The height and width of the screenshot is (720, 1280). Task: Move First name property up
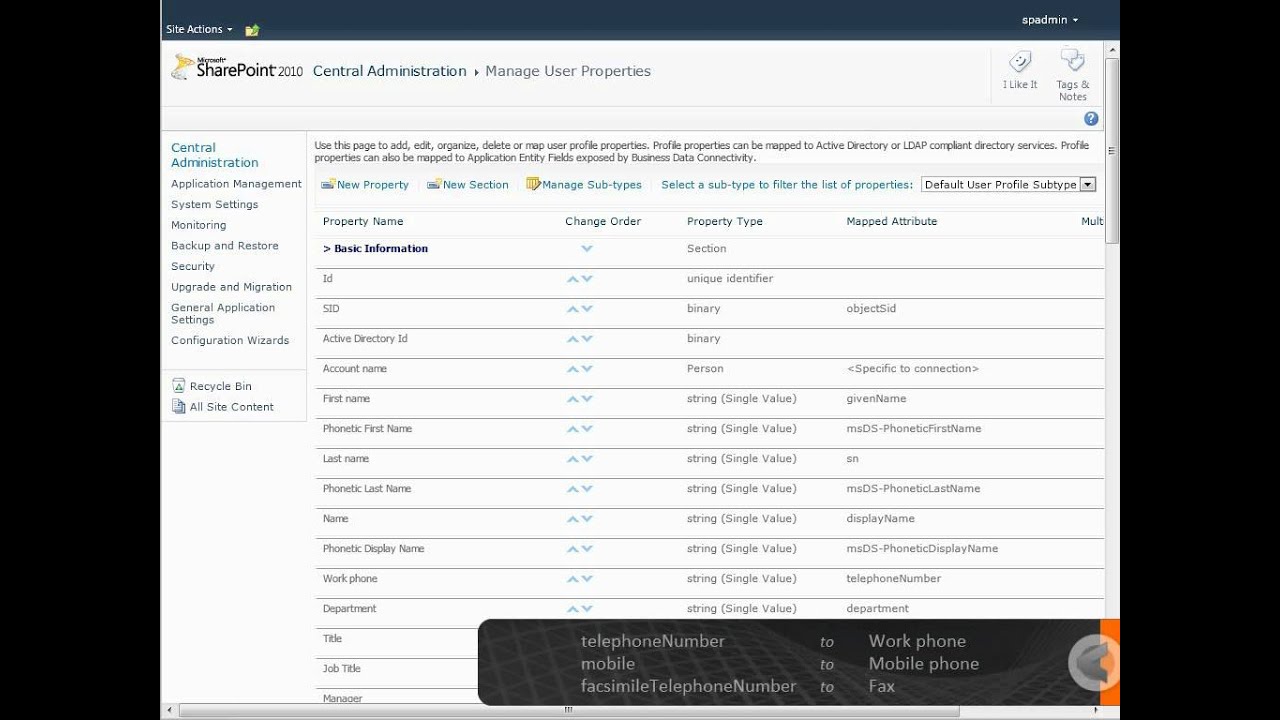tap(573, 399)
